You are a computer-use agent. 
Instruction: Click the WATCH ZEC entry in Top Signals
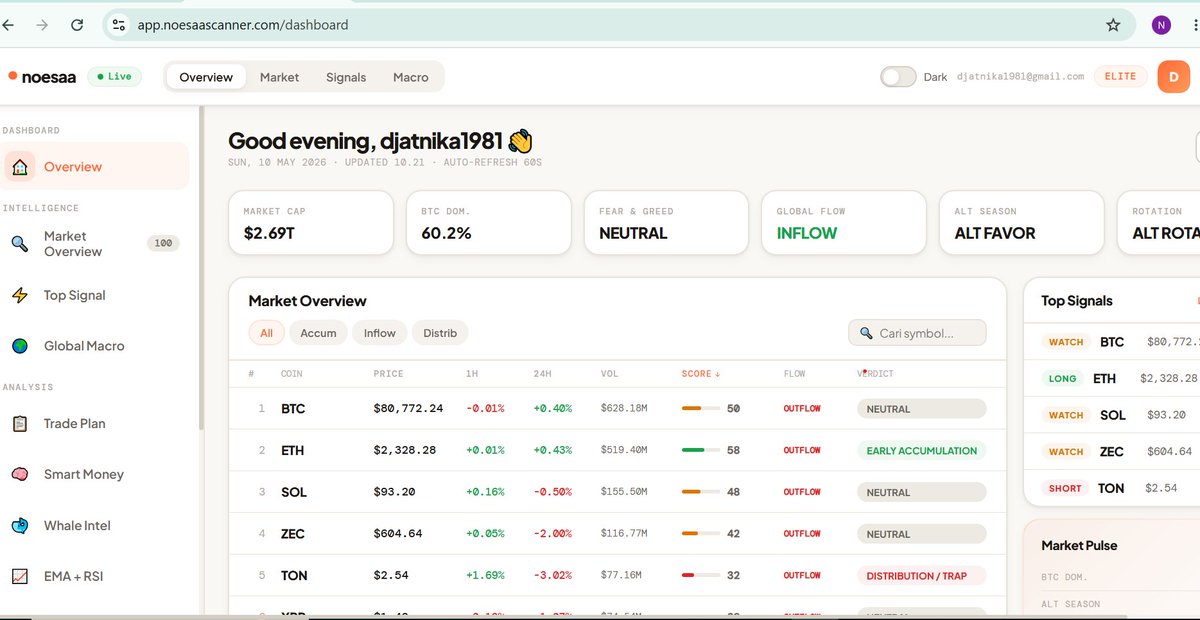pos(1112,452)
